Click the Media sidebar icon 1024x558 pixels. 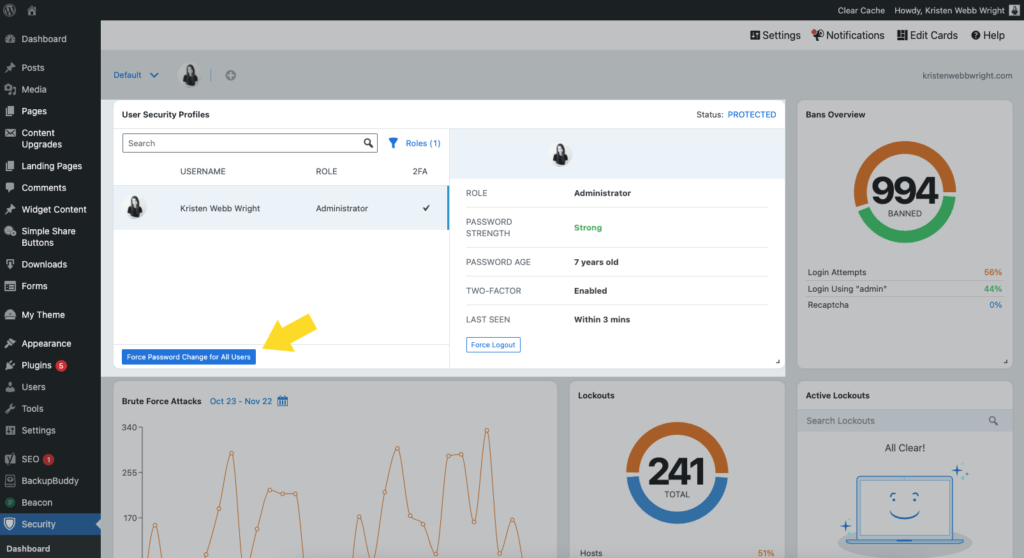(10, 89)
